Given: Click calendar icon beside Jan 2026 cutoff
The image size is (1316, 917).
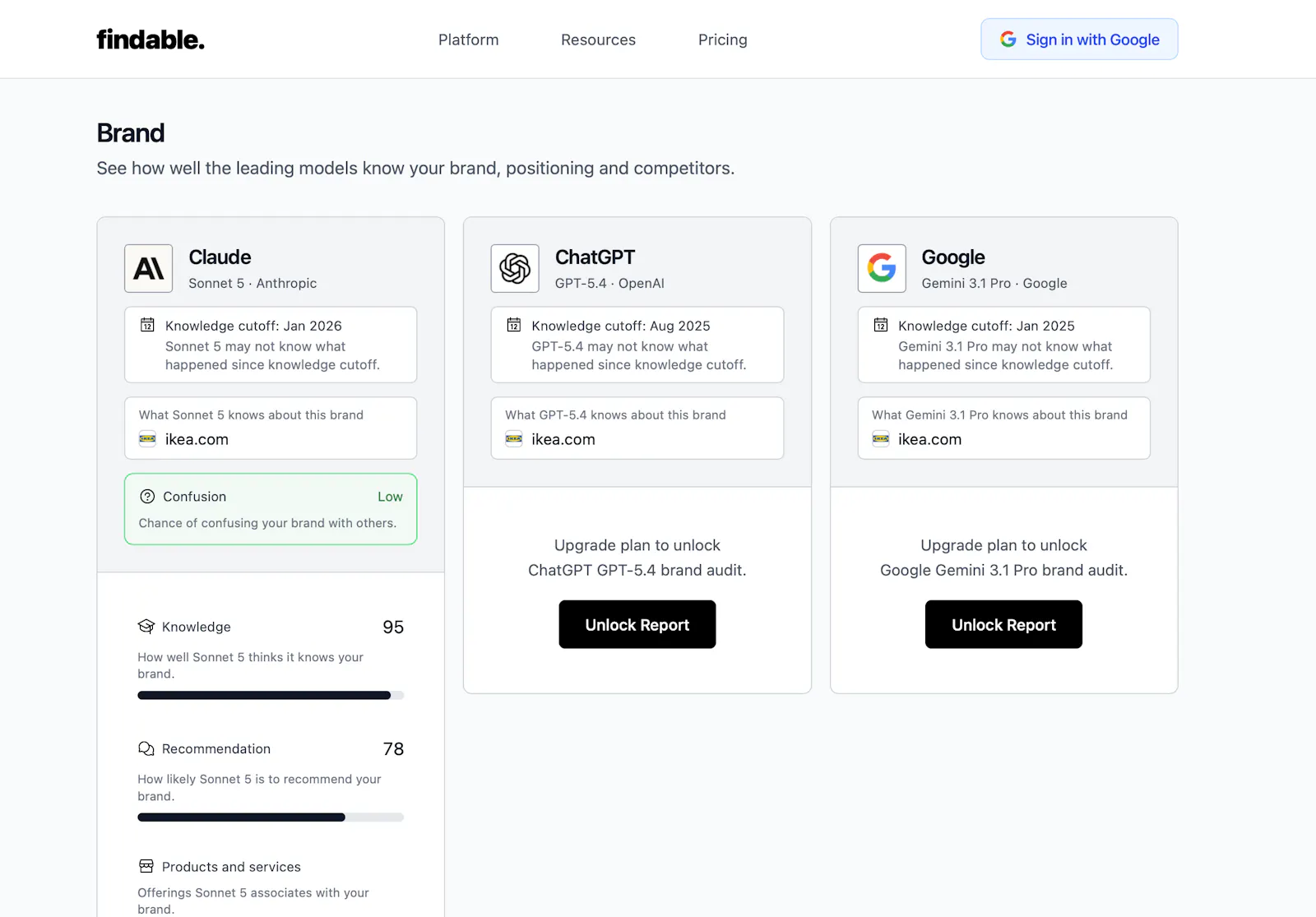Looking at the screenshot, I should point(147,325).
